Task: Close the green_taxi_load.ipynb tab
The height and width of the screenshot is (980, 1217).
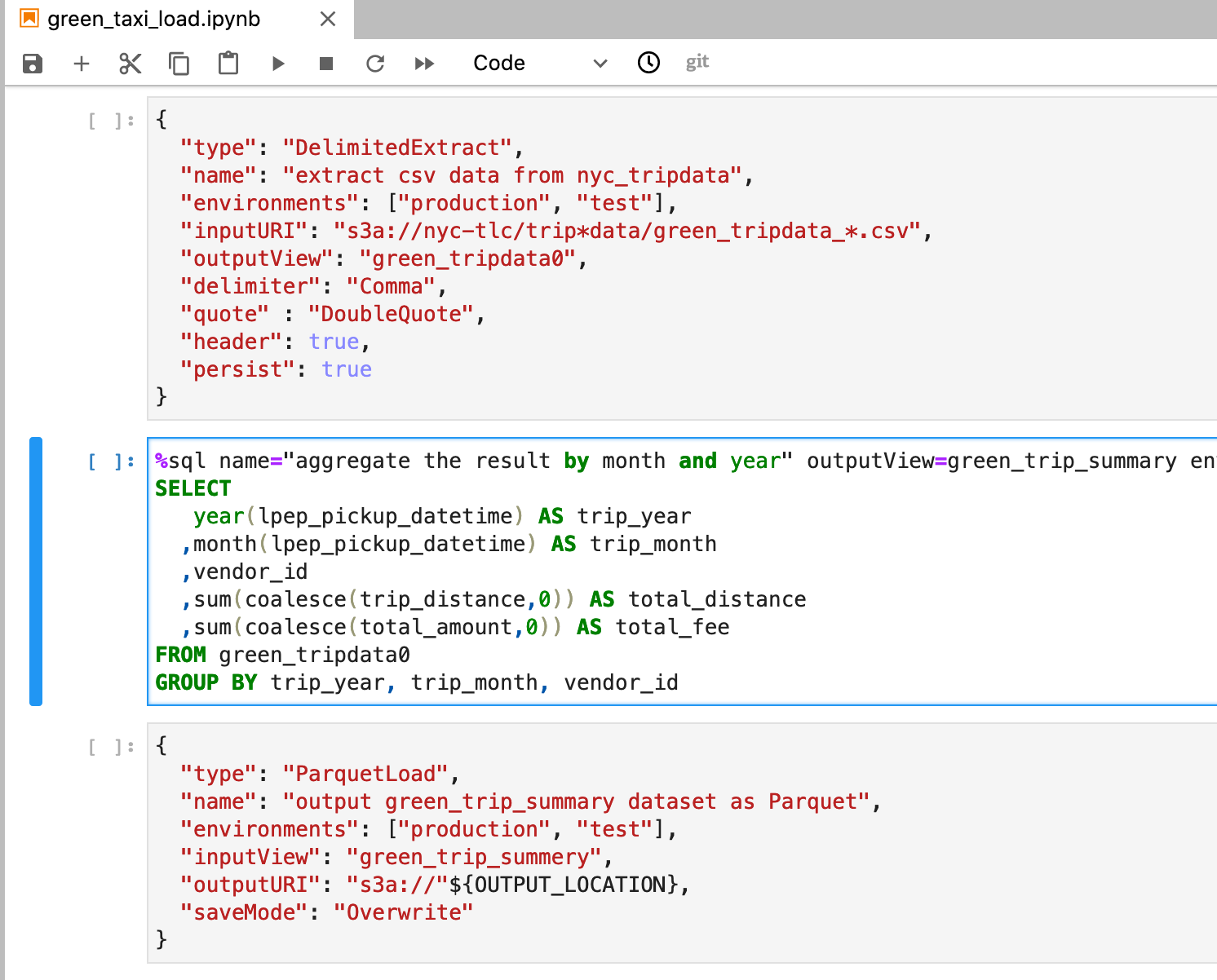Action: (328, 19)
